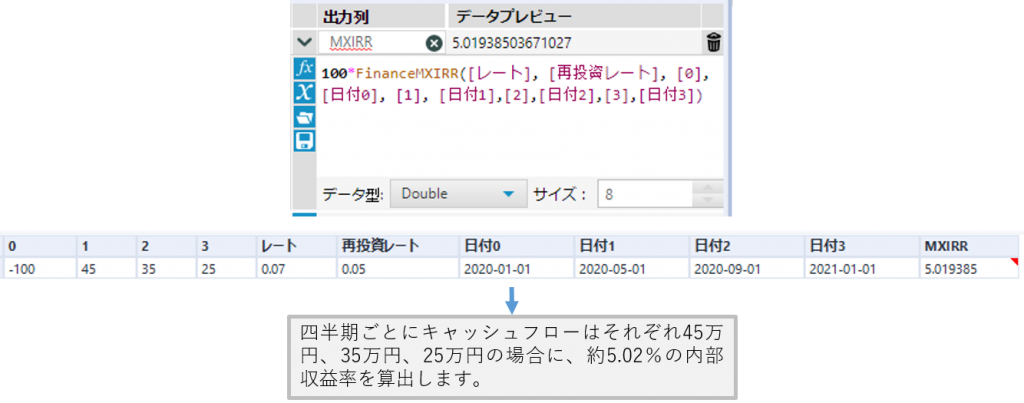Click the サイズ field showing 8
Screen dimensions: 1024x403
[645, 193]
